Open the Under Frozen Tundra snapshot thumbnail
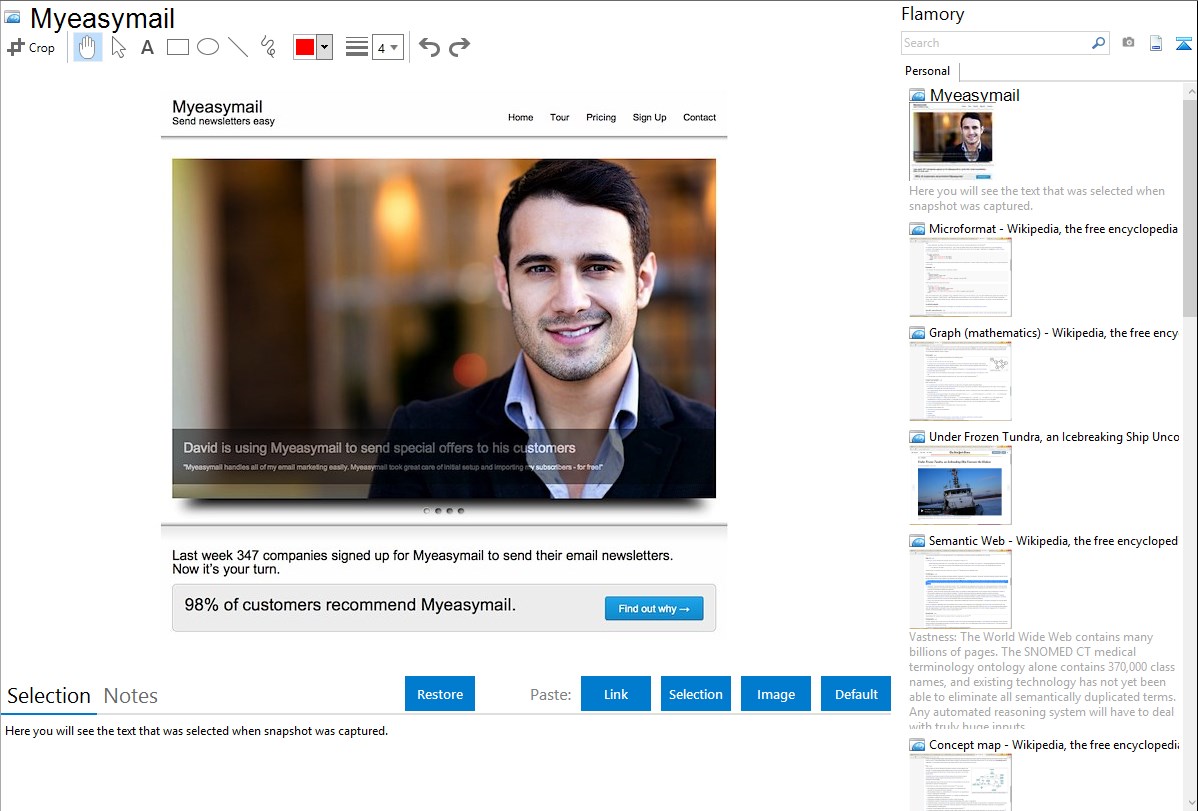 tap(960, 485)
